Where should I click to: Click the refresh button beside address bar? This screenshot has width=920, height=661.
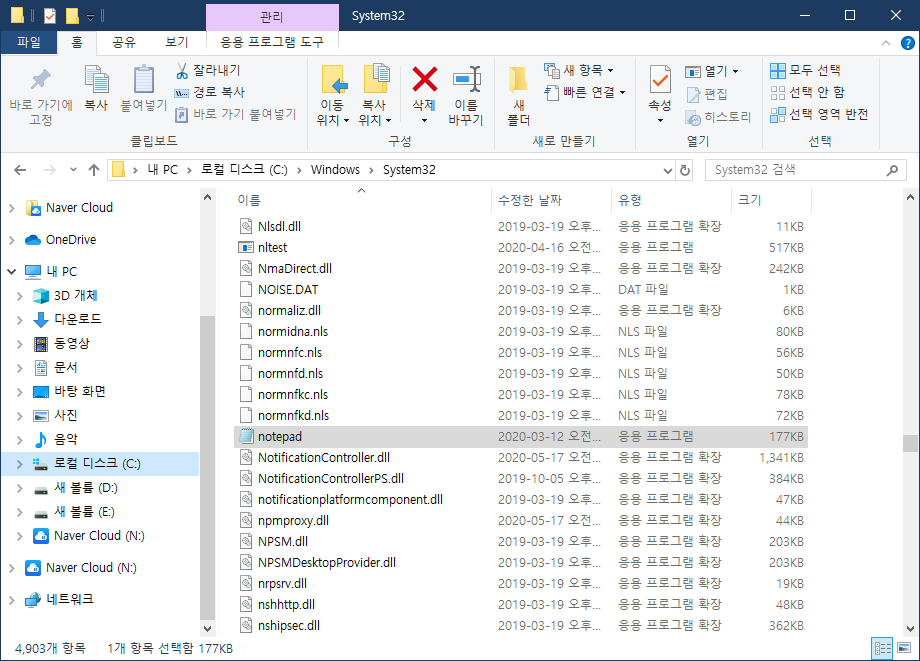pyautogui.click(x=684, y=170)
